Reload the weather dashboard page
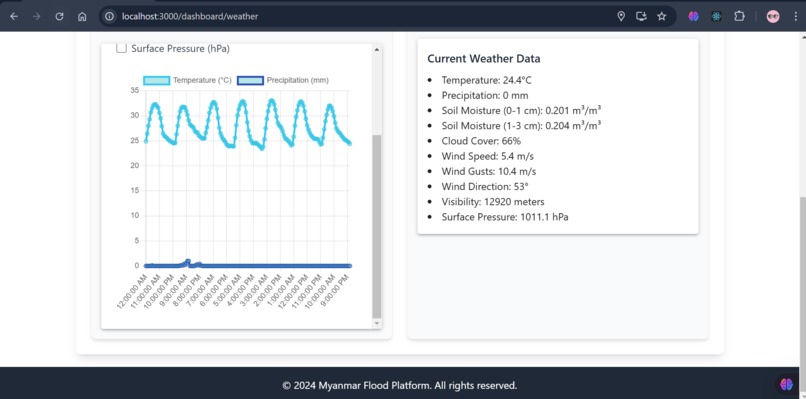This screenshot has height=399, width=806. tap(59, 16)
